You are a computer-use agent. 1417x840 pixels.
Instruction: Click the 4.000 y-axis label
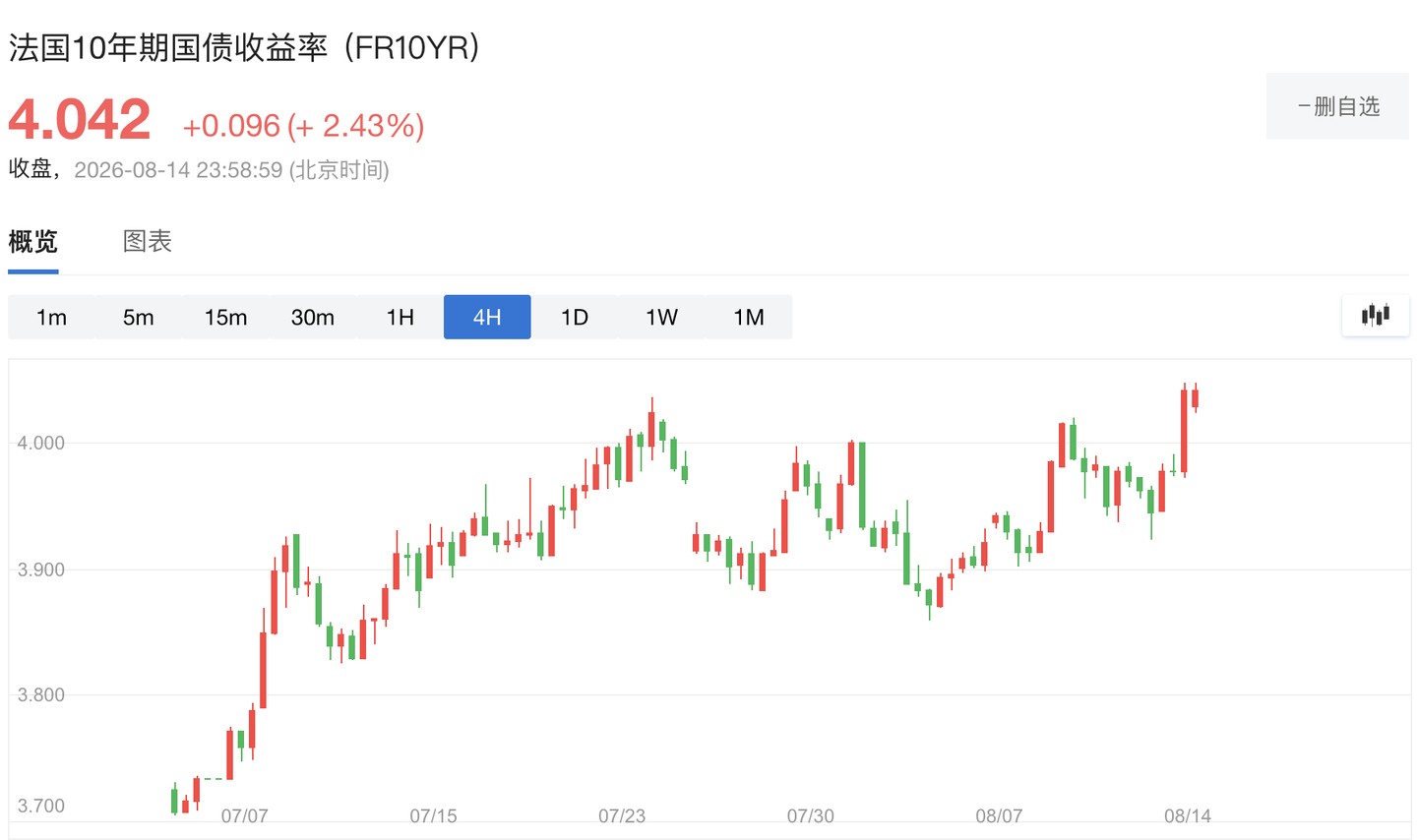pos(41,443)
